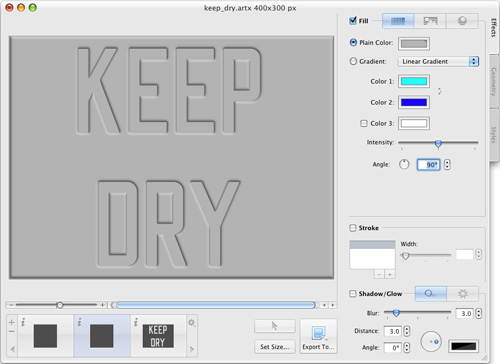Click the fill Angle dial
This screenshot has height=364, width=500.
404,164
